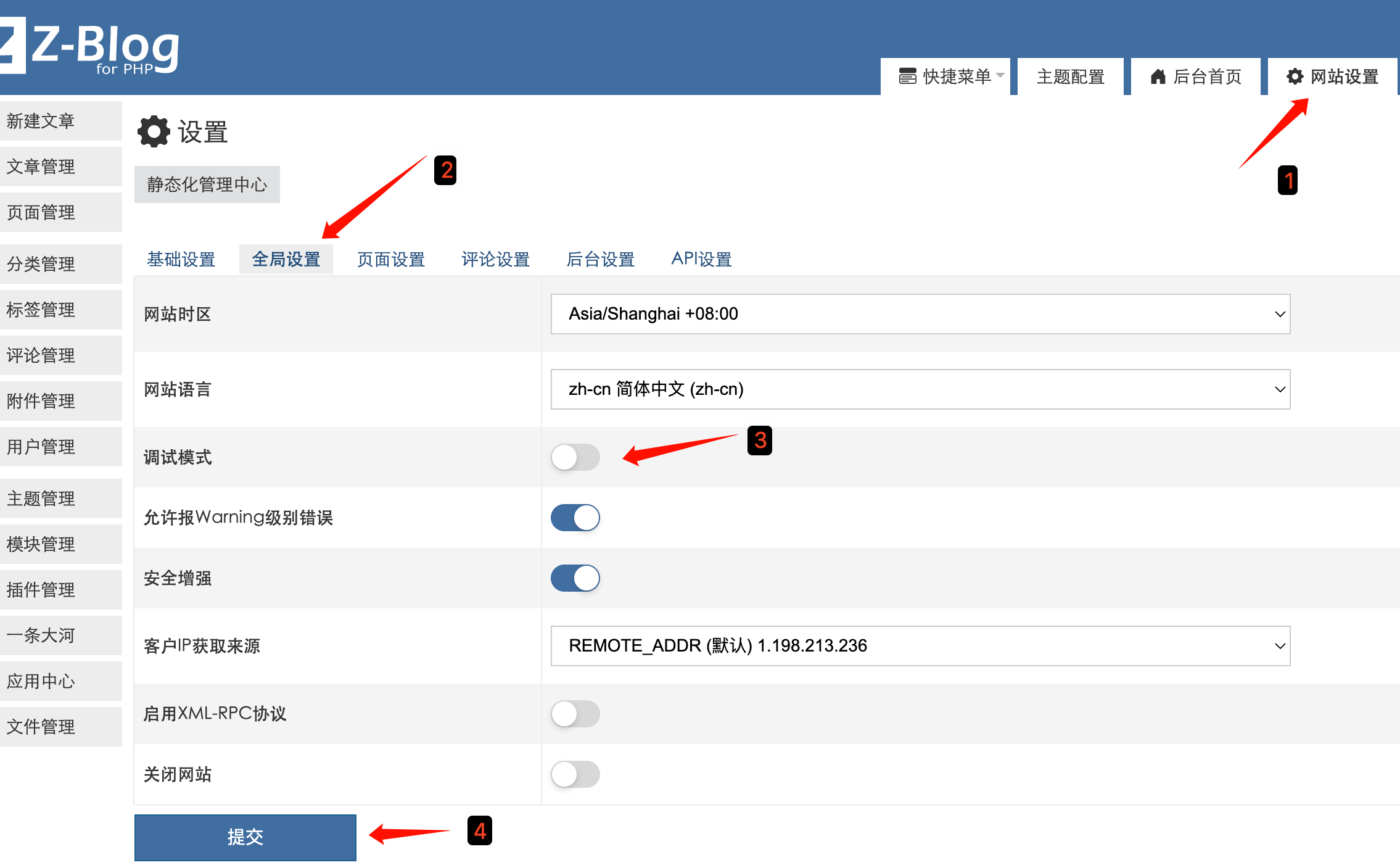
Task: Enable 调试模式 debug mode toggle
Action: 575,457
